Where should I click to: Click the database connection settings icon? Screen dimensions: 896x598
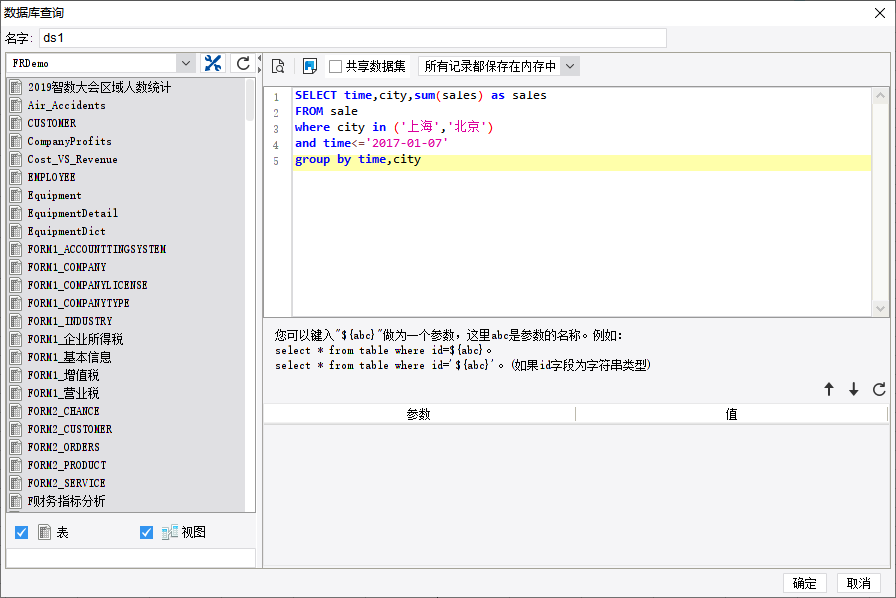213,63
